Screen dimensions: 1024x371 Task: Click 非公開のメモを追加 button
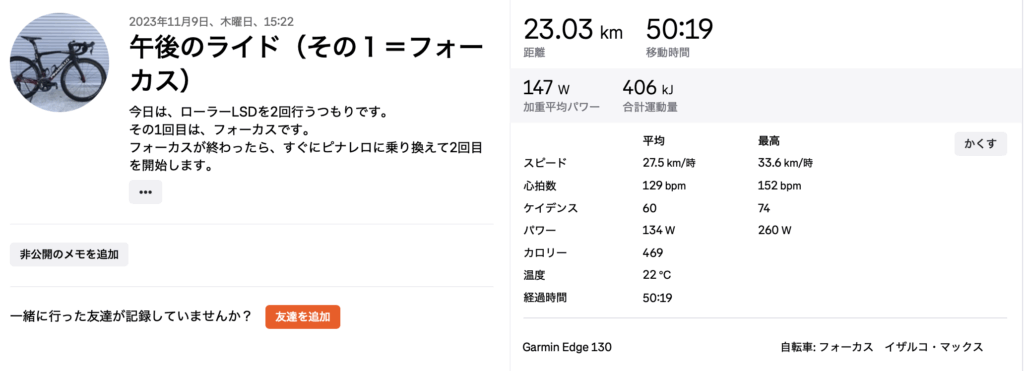point(69,255)
